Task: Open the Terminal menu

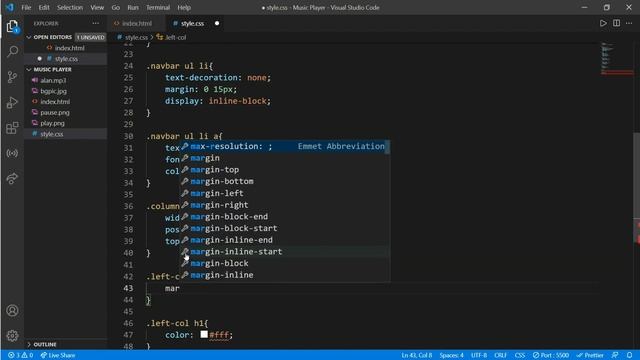Action: pos(158,7)
